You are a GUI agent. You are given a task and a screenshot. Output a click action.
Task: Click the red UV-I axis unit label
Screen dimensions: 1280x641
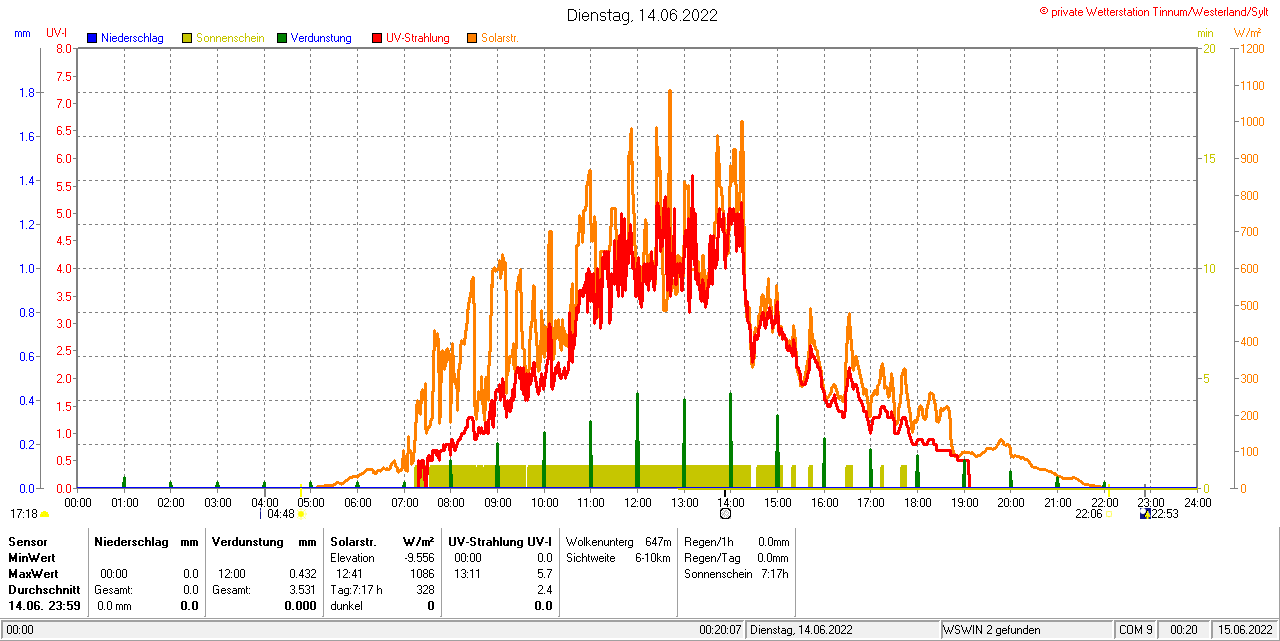57,33
